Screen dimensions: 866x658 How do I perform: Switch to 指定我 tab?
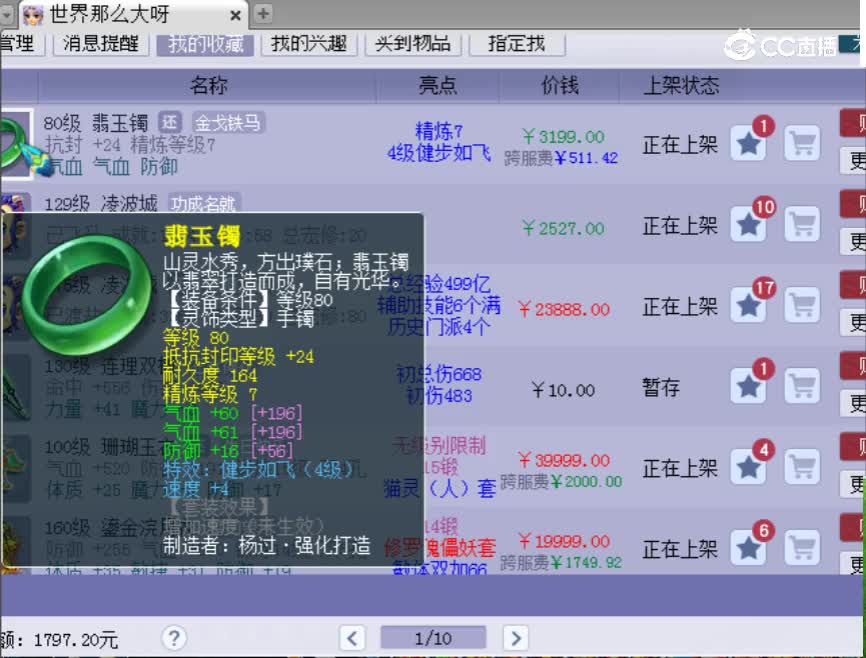(x=516, y=44)
